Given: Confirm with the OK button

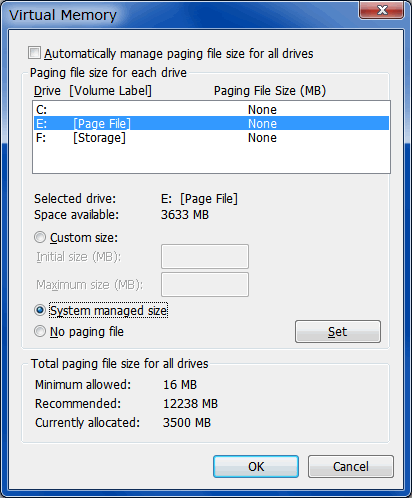Looking at the screenshot, I should [x=256, y=466].
